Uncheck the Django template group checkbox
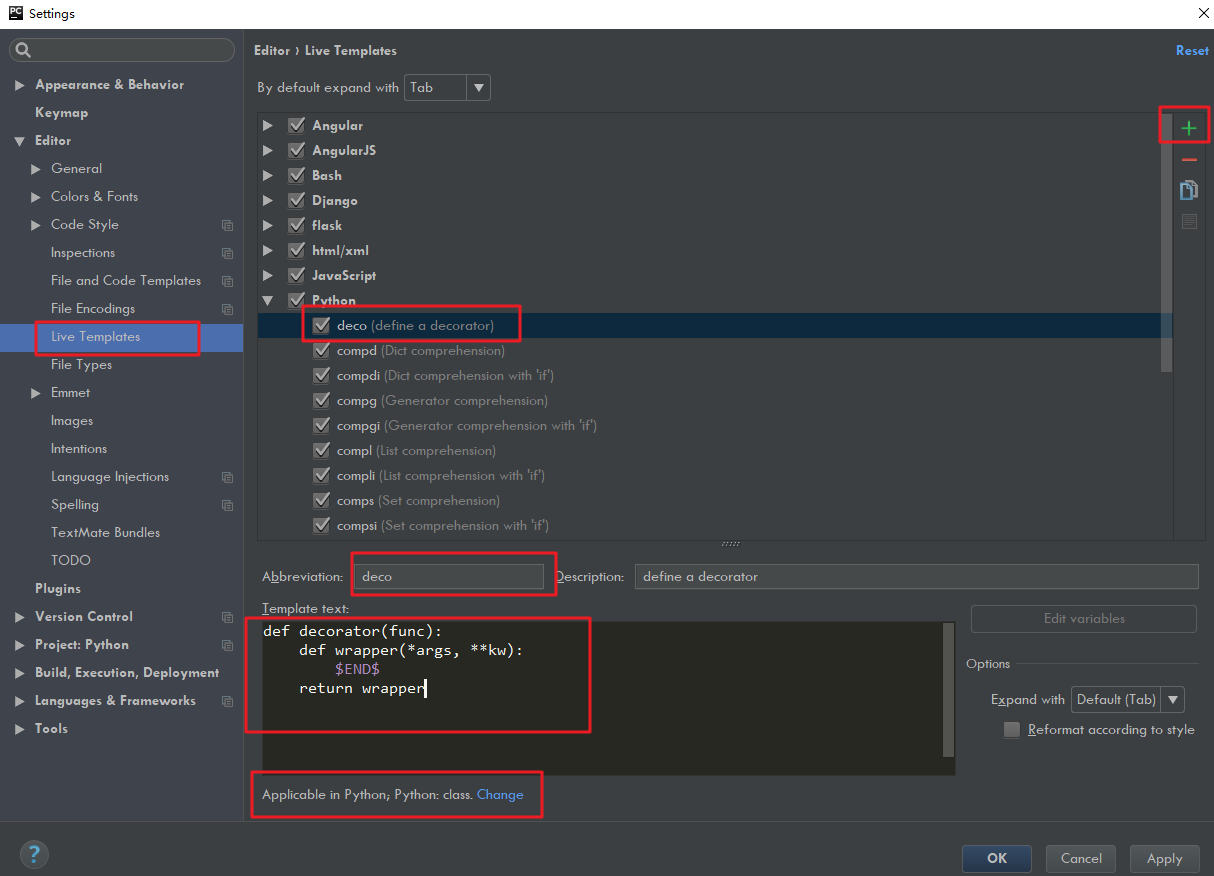This screenshot has width=1214, height=876. point(296,200)
